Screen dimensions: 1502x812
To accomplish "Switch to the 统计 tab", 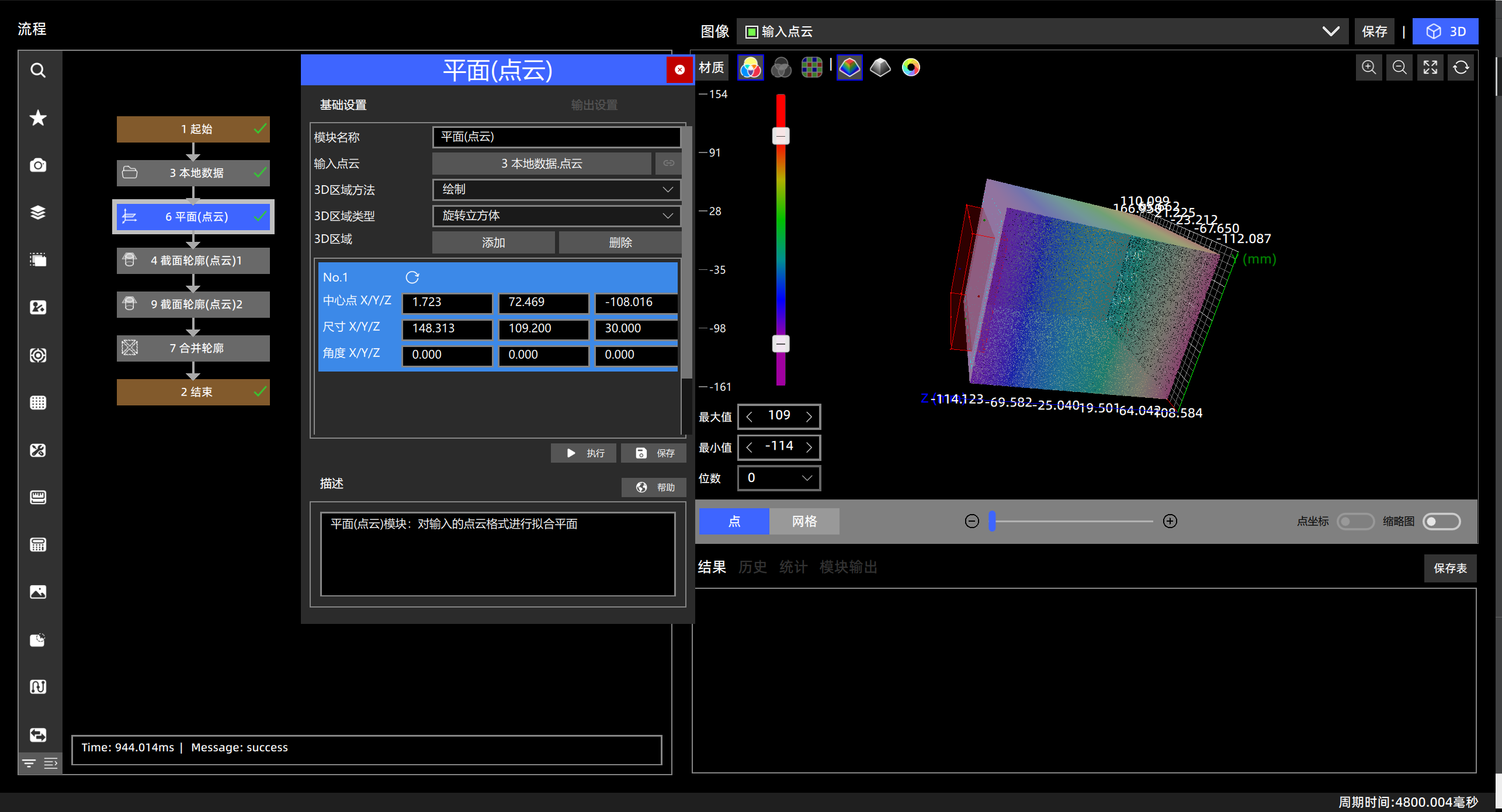I will [x=793, y=567].
